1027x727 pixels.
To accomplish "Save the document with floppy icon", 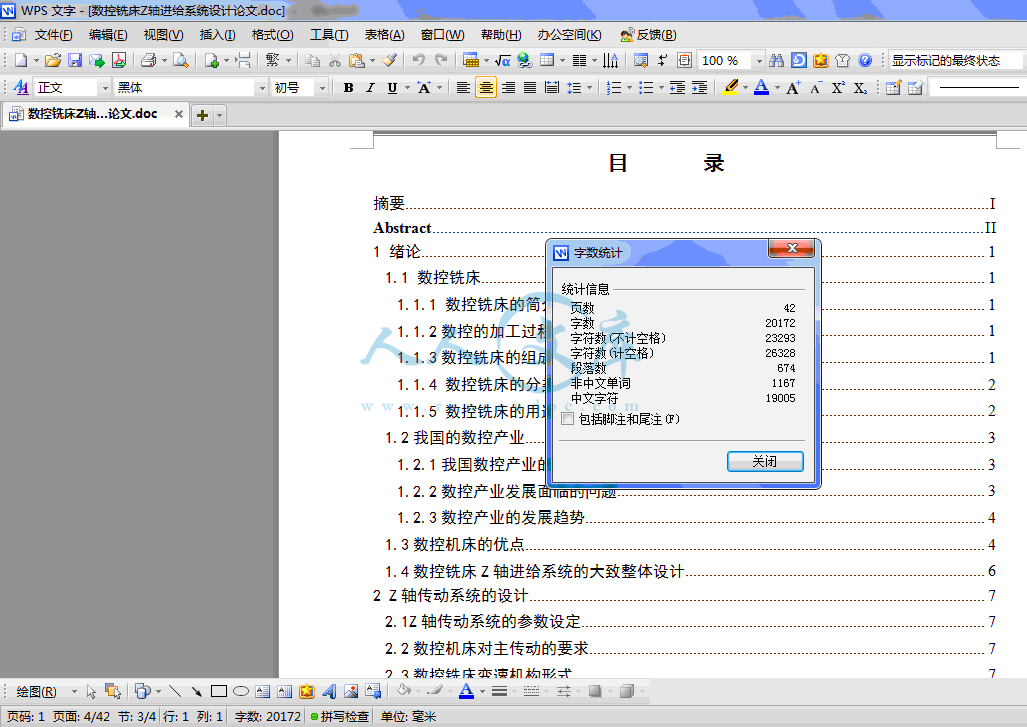I will (x=75, y=61).
